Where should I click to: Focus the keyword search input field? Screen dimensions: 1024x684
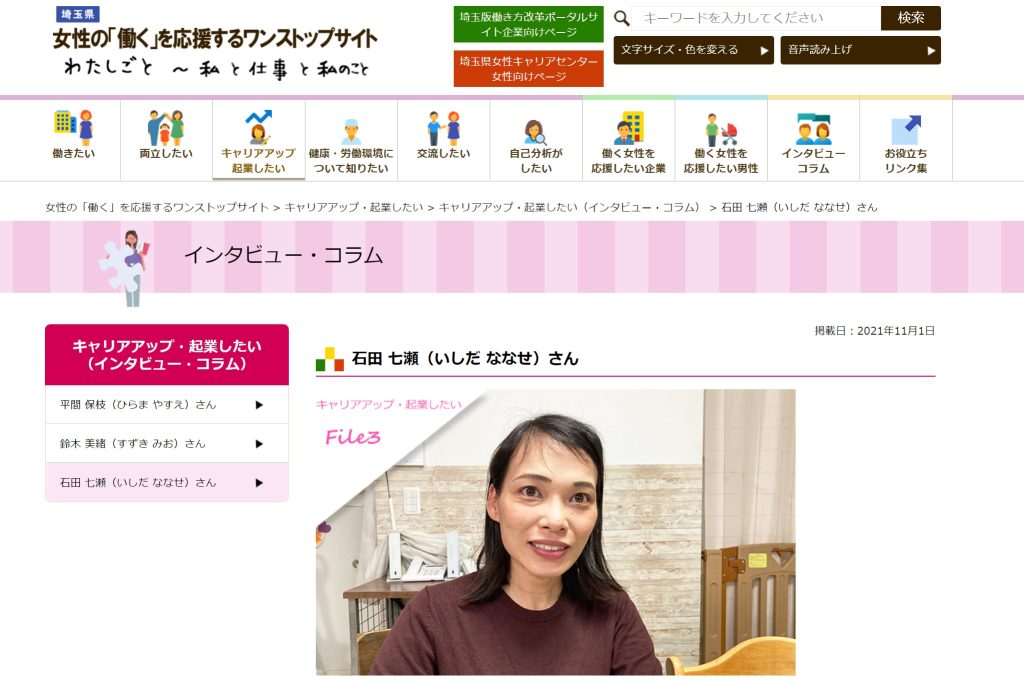click(756, 18)
